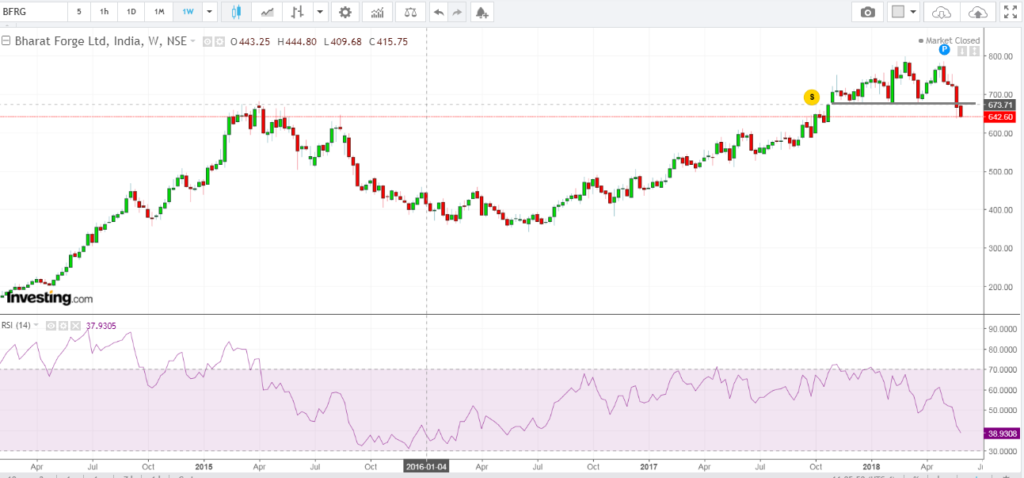Click the low value L409.68
The image size is (1024, 478).
pos(342,41)
